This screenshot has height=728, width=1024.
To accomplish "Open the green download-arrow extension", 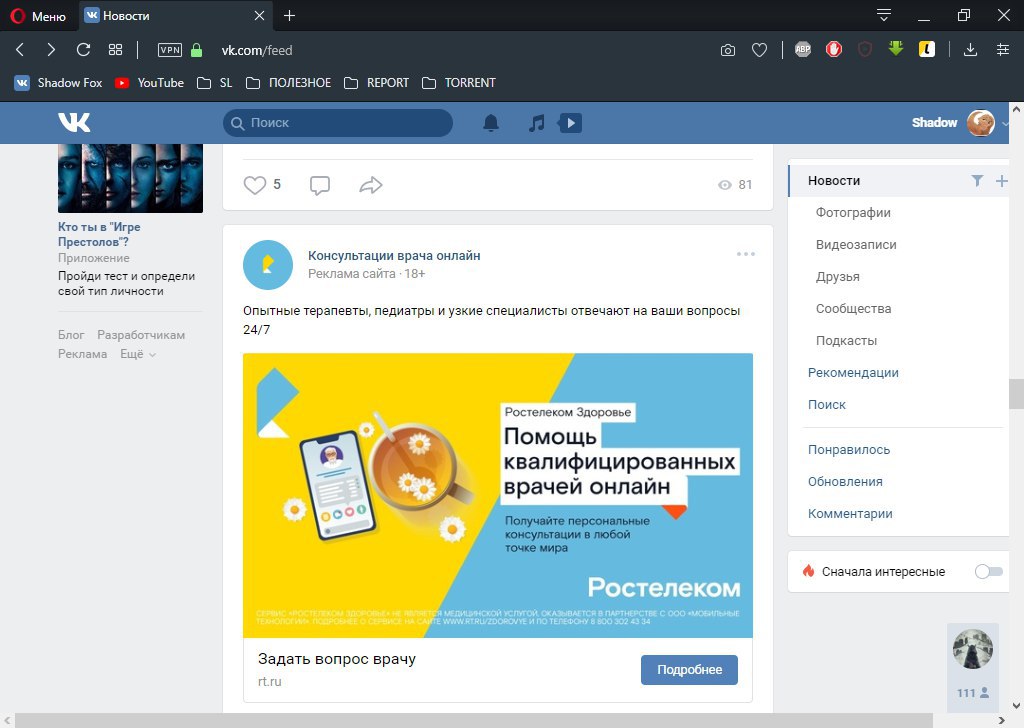I will pos(896,48).
